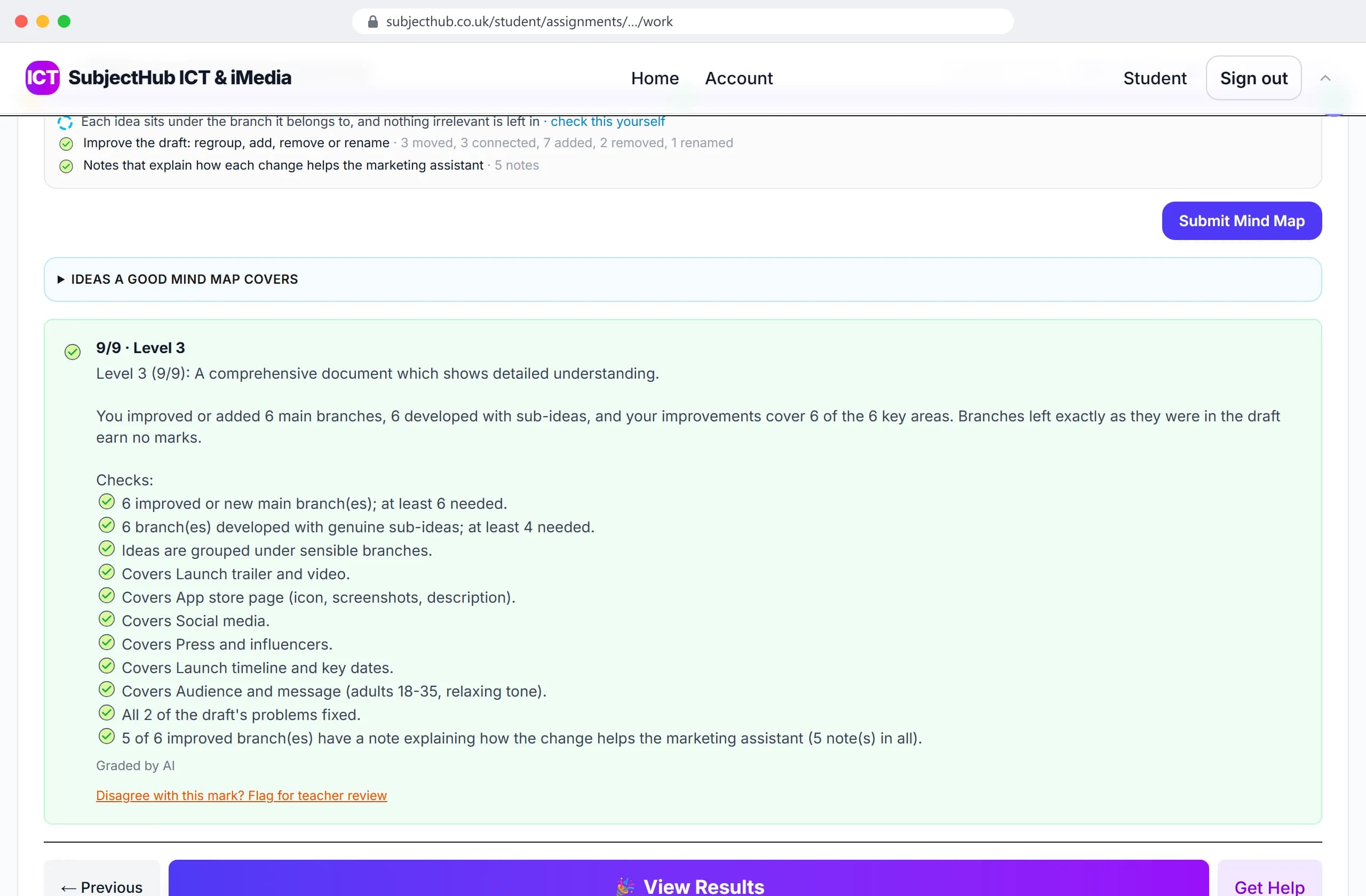Click the party icon on View Results
The height and width of the screenshot is (896, 1366).
pyautogui.click(x=625, y=887)
